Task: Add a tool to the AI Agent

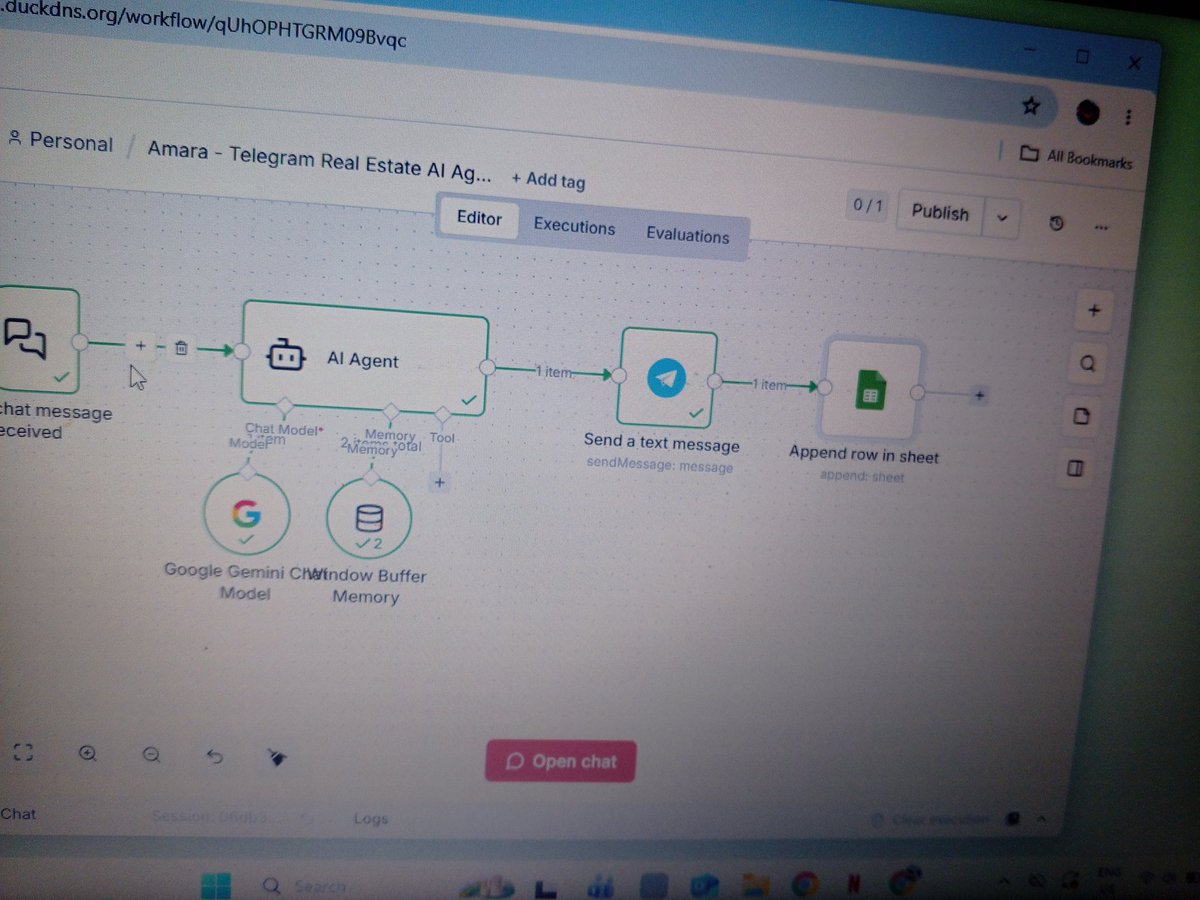Action: coord(439,483)
